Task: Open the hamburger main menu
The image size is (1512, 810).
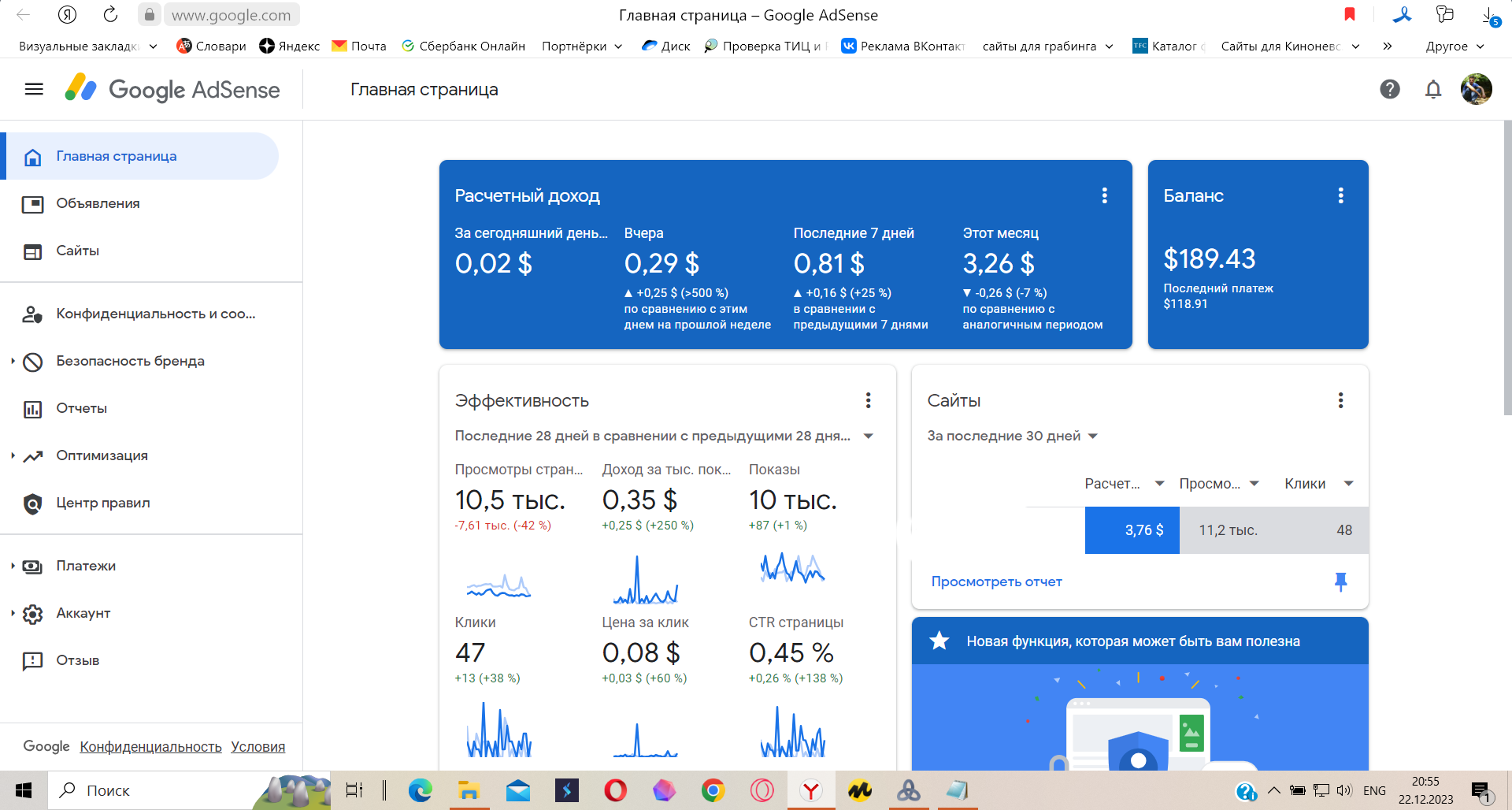Action: click(34, 90)
